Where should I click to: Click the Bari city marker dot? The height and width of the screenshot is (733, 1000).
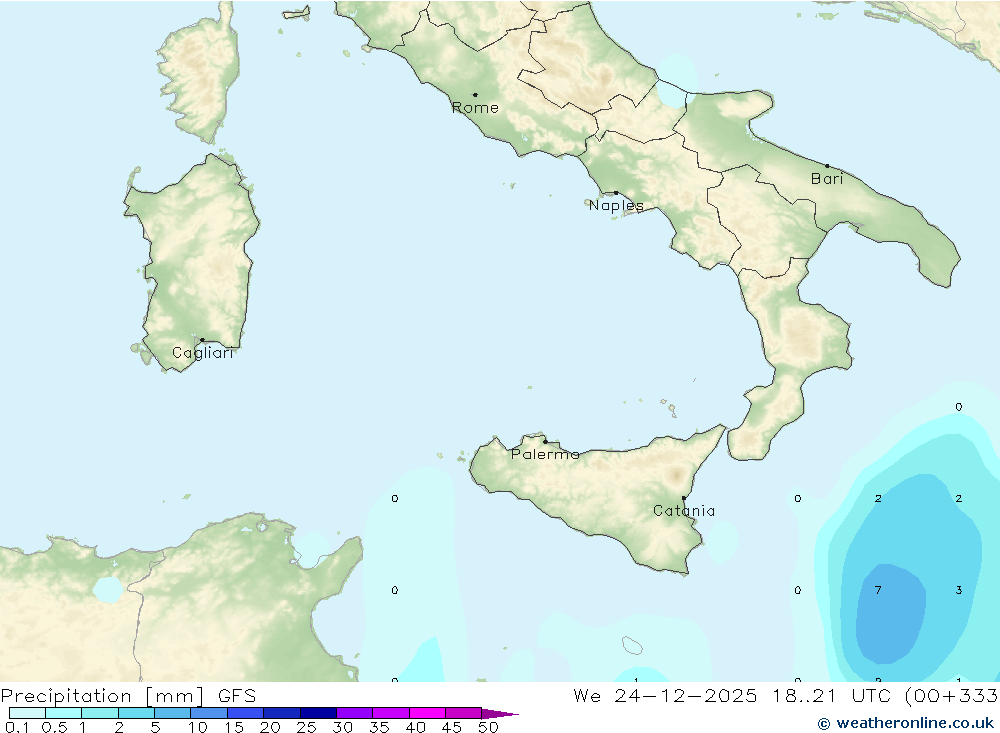[x=827, y=166]
